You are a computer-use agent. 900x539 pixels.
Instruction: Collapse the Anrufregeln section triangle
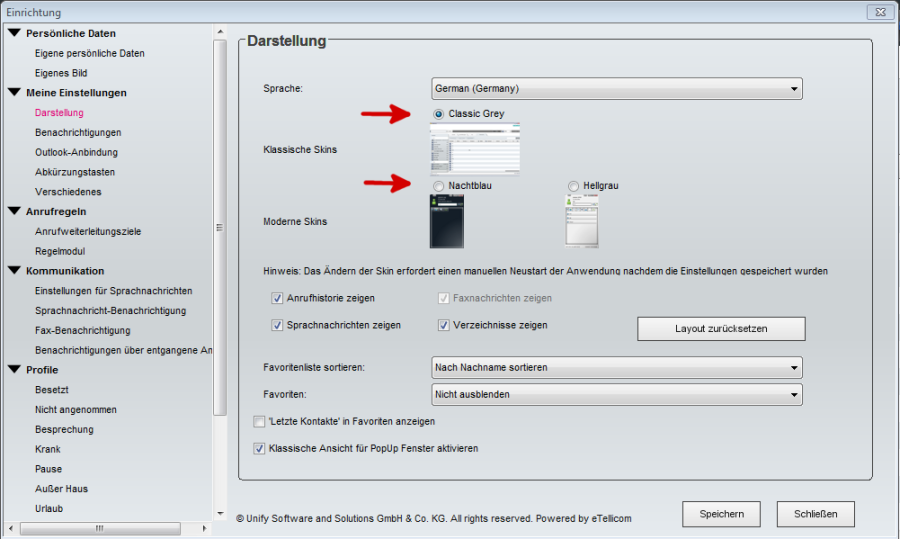[x=14, y=211]
